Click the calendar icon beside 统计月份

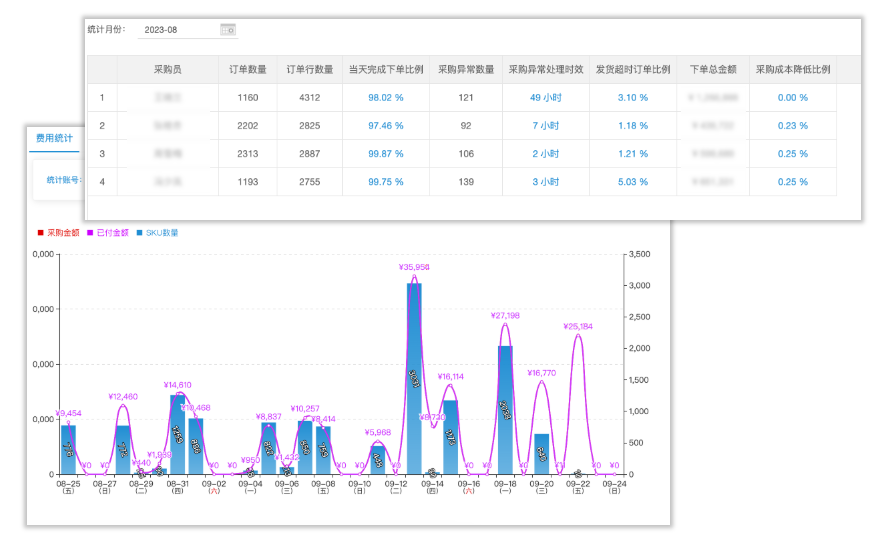click(229, 30)
